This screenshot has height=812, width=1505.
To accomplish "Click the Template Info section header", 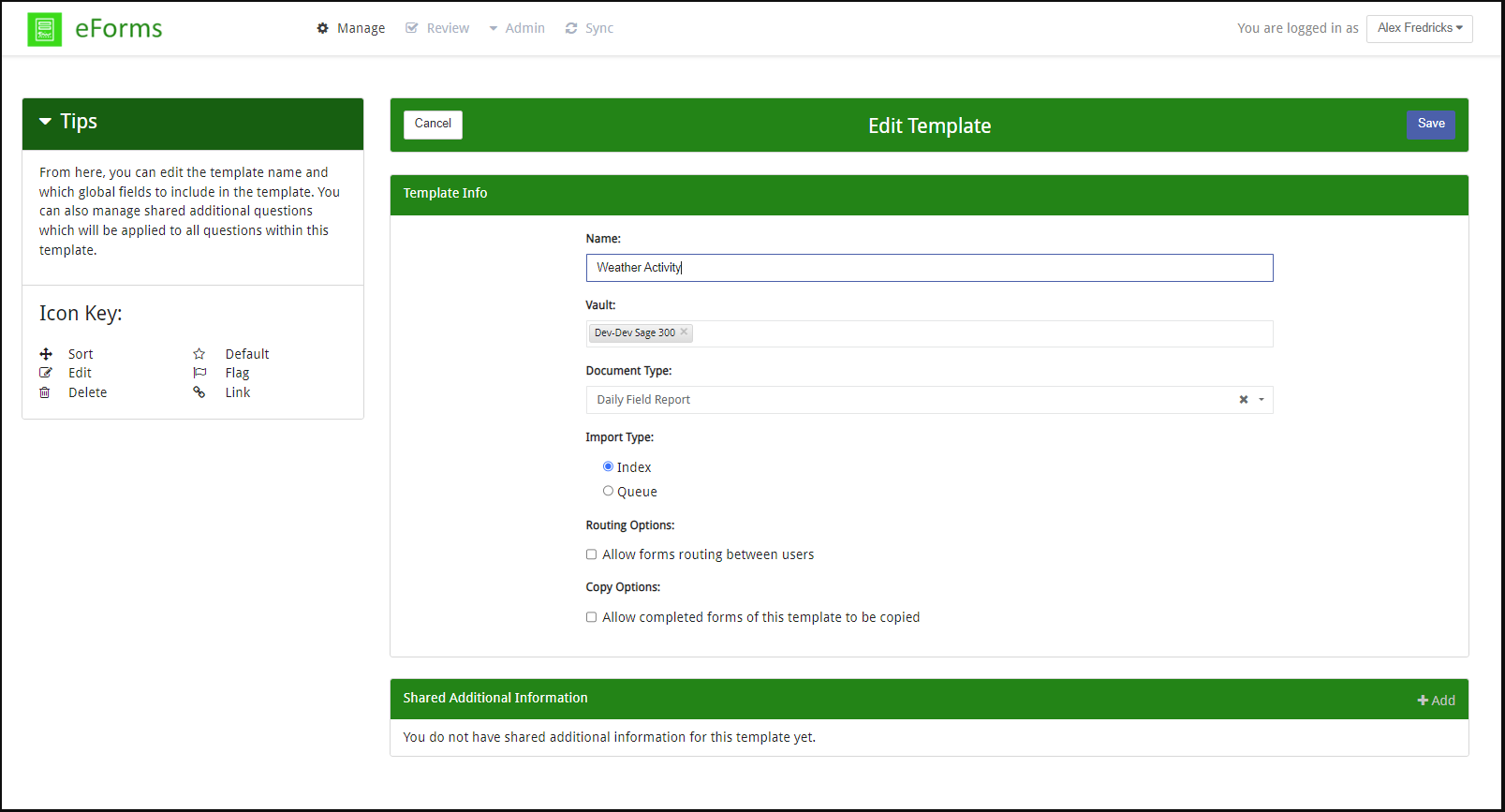I will [929, 195].
